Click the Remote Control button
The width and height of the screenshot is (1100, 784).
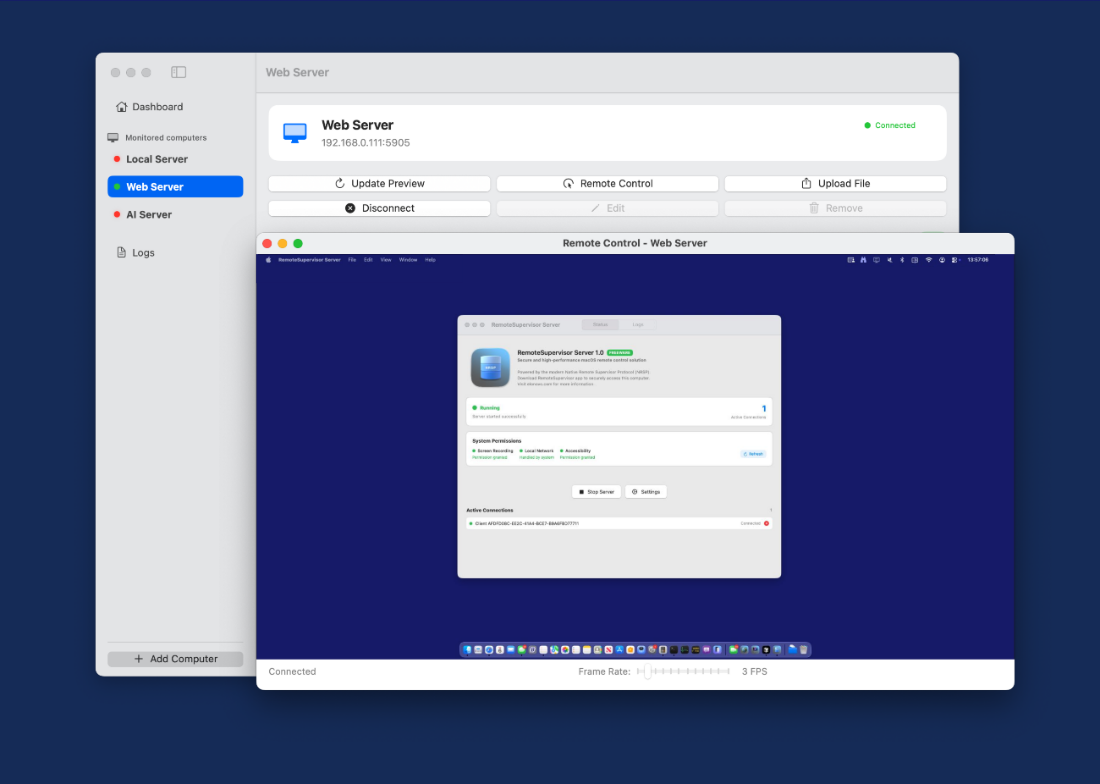click(608, 184)
